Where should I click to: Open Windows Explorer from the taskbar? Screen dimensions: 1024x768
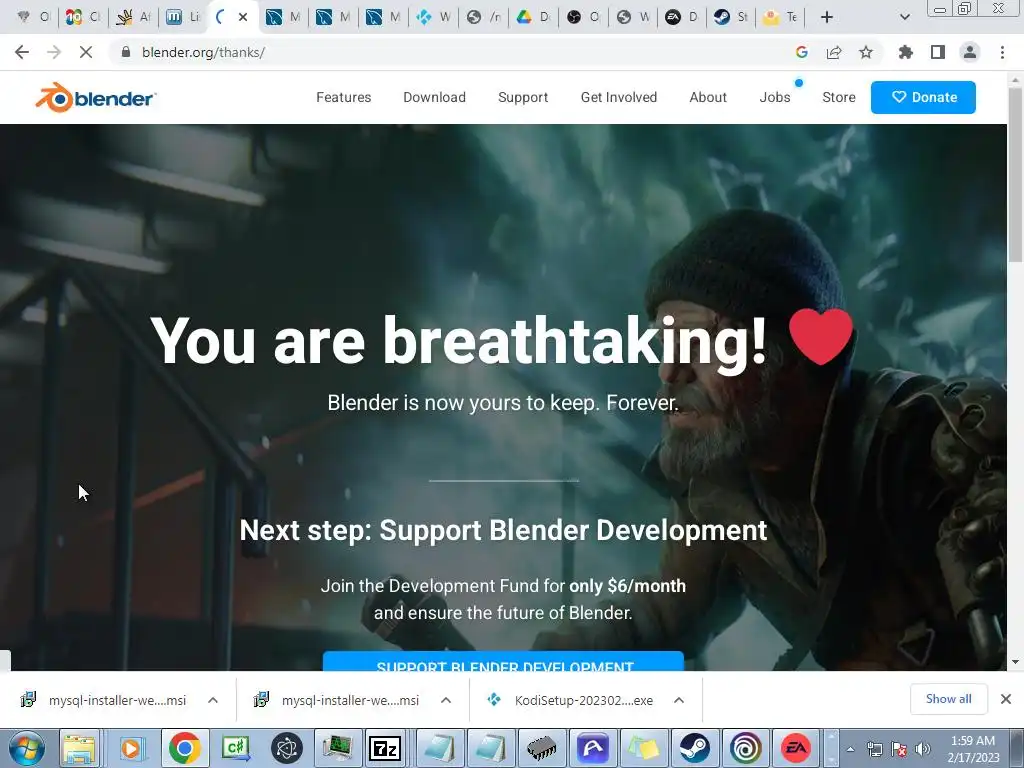pyautogui.click(x=79, y=748)
